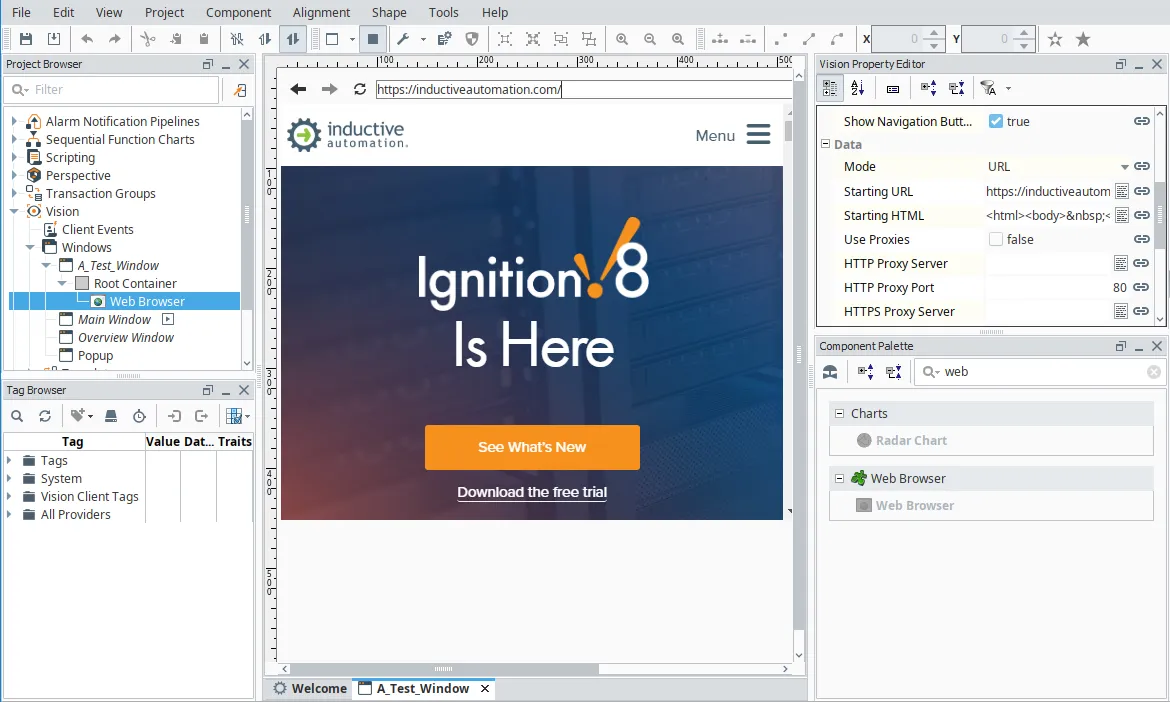Screen dimensions: 1170x702
Task: Increment the X position stepper
Action: pos(933,33)
